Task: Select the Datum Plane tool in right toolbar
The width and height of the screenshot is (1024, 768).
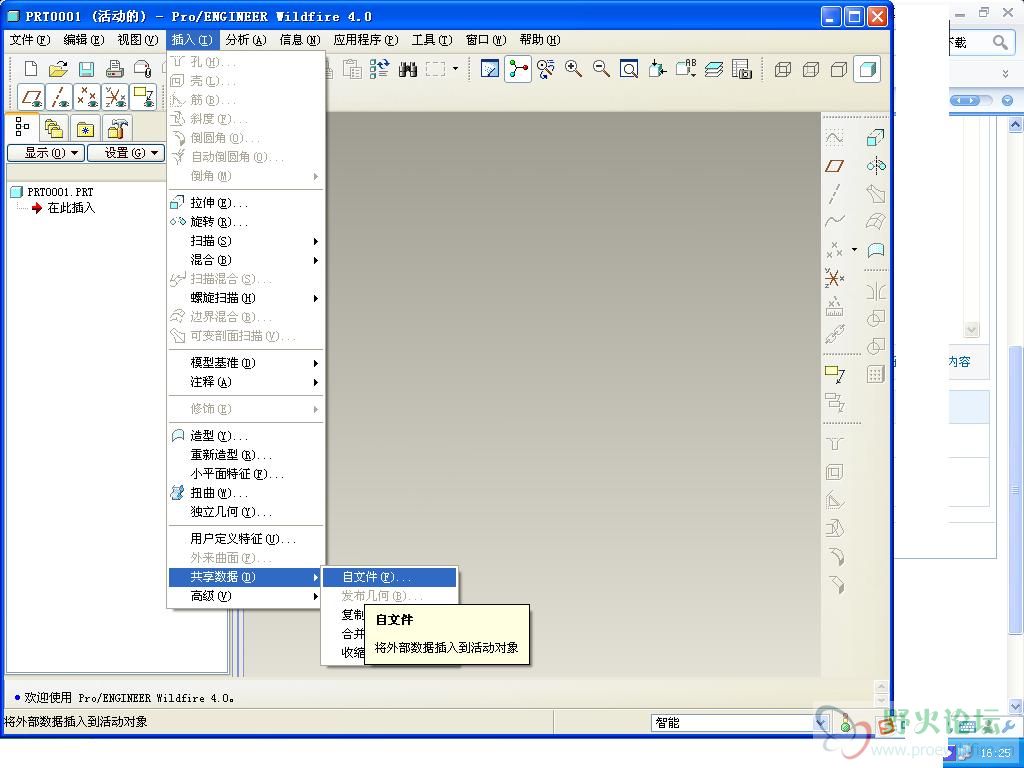Action: (835, 166)
